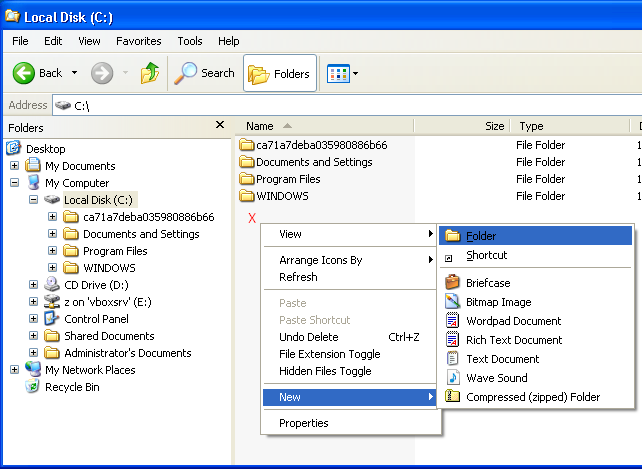The image size is (642, 469).
Task: Select Desktop icon in folder tree
Action: [x=14, y=148]
